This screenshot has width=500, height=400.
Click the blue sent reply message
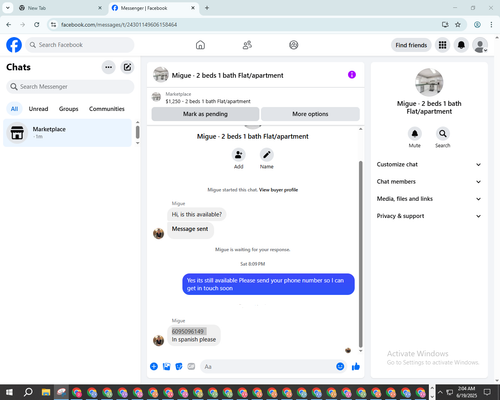click(x=268, y=284)
